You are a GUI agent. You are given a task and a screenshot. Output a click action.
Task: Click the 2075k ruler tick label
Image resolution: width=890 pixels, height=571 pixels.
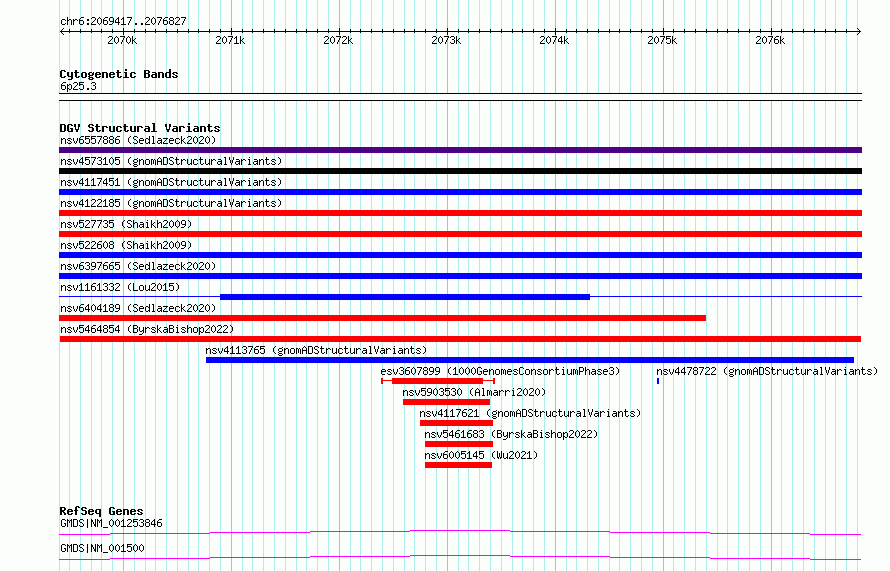tap(662, 40)
